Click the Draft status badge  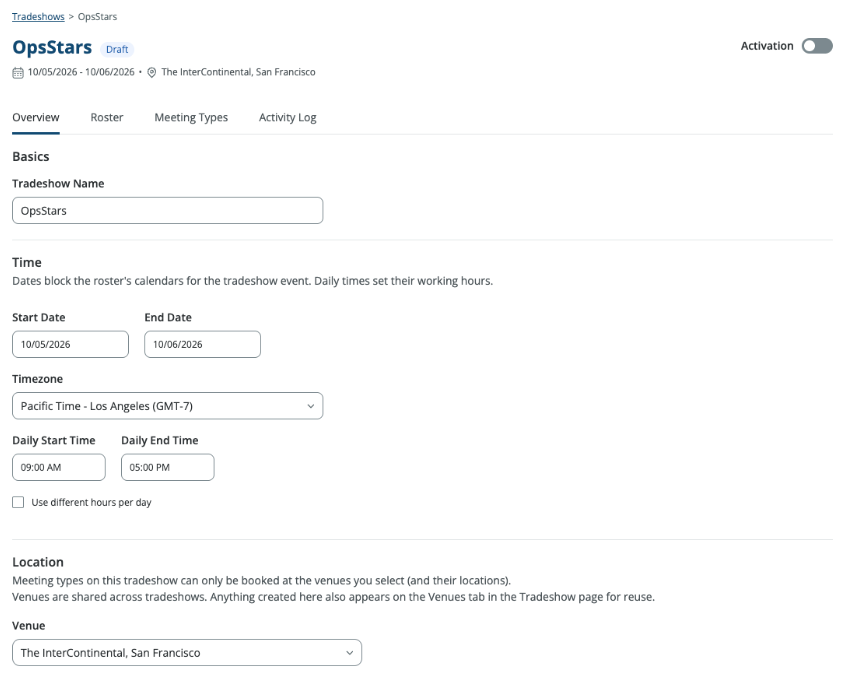tap(117, 50)
